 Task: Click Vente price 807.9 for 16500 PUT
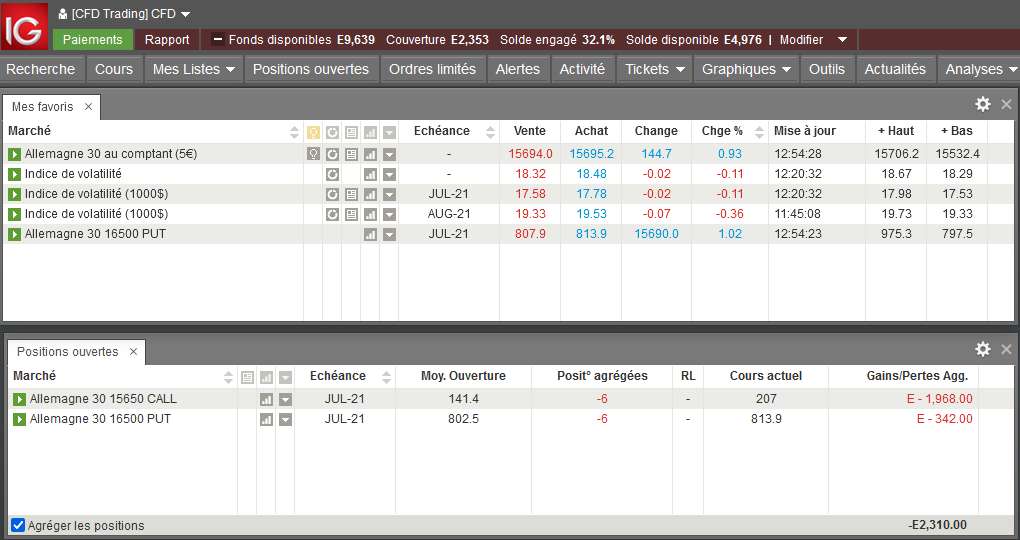click(x=530, y=234)
